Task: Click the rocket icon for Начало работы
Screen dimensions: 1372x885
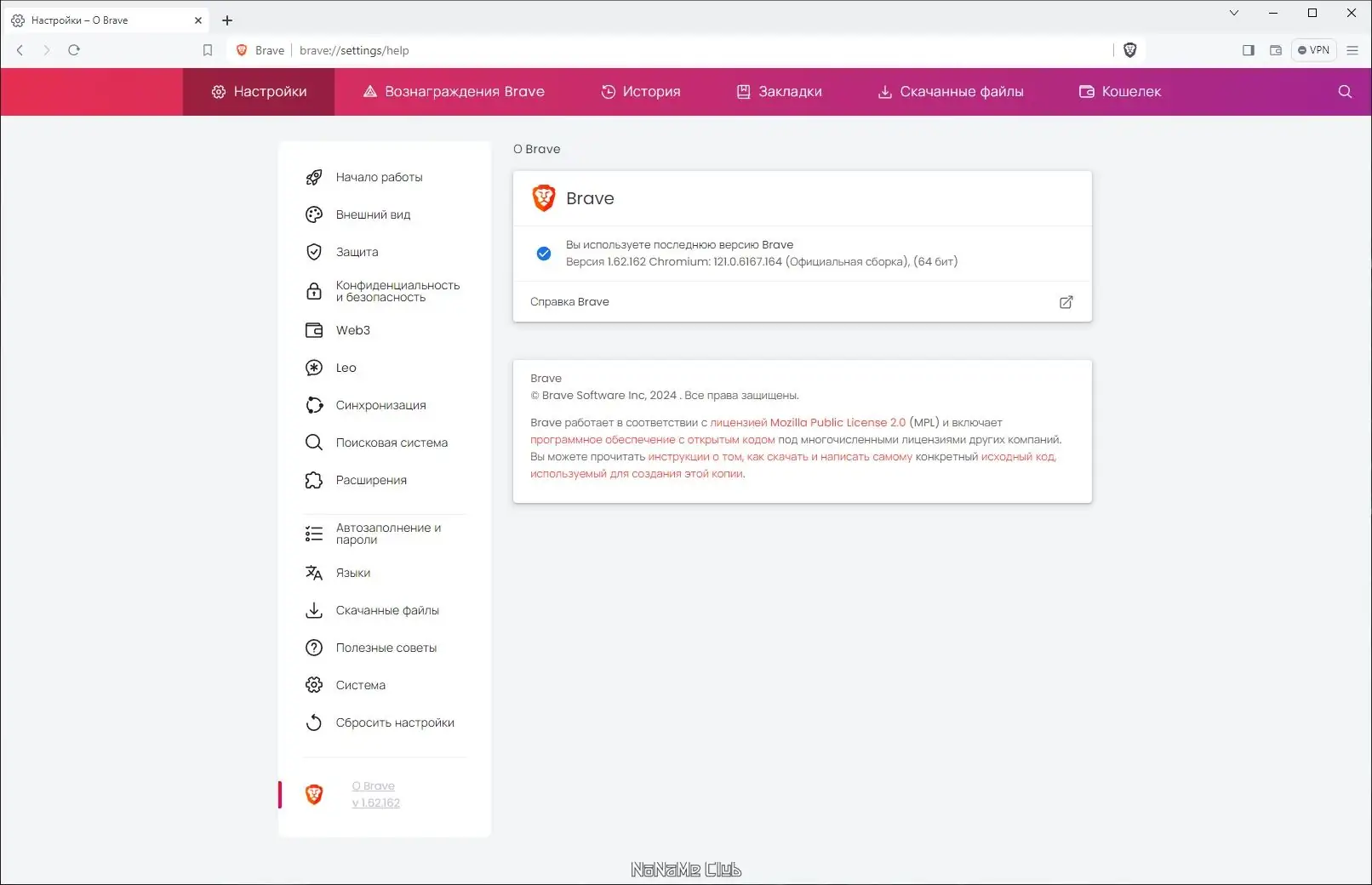Action: click(314, 177)
